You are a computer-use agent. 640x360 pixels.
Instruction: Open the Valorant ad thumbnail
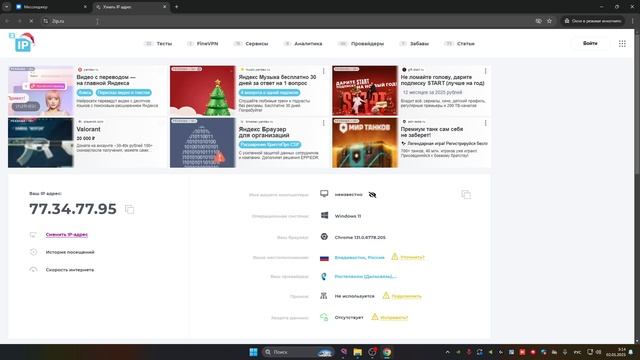pos(40,142)
